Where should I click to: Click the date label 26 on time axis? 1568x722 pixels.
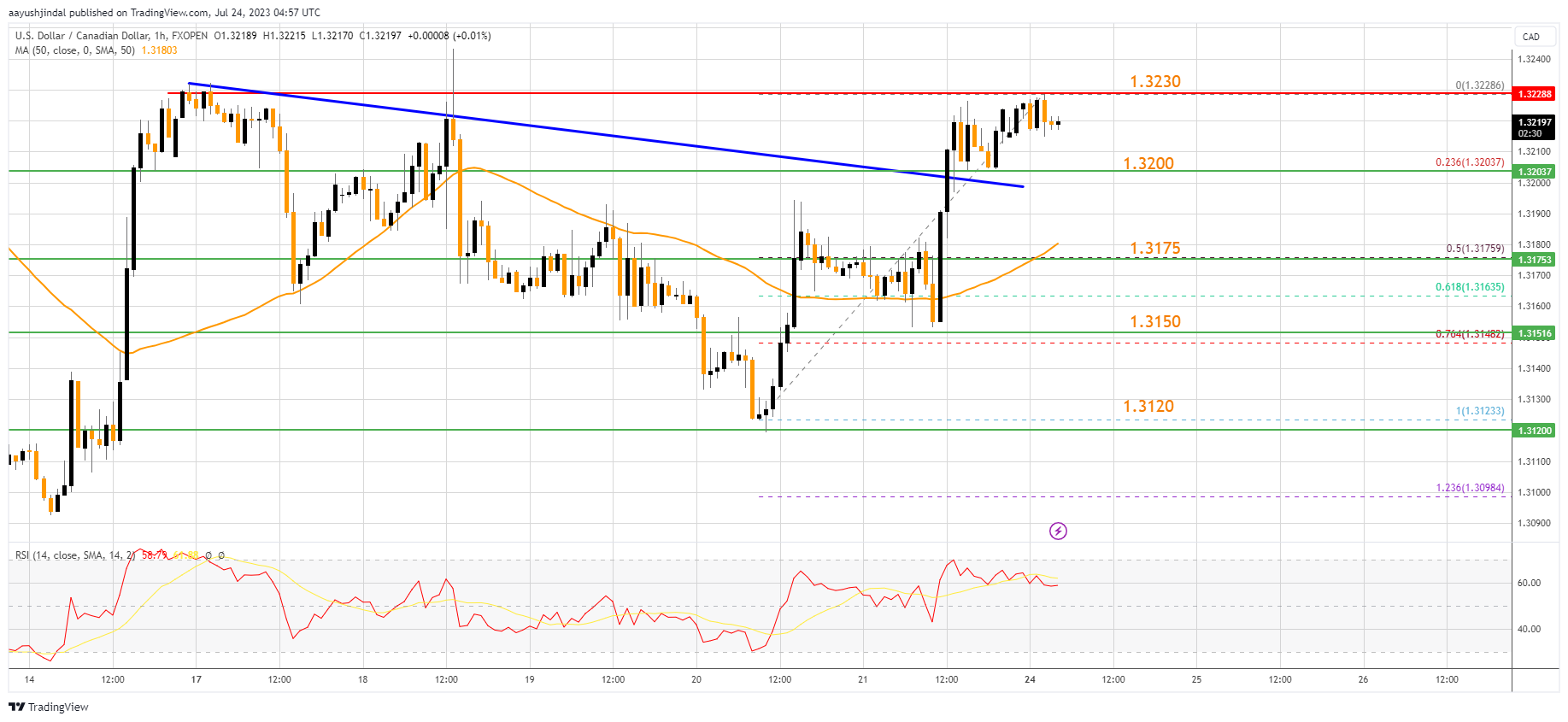1363,679
